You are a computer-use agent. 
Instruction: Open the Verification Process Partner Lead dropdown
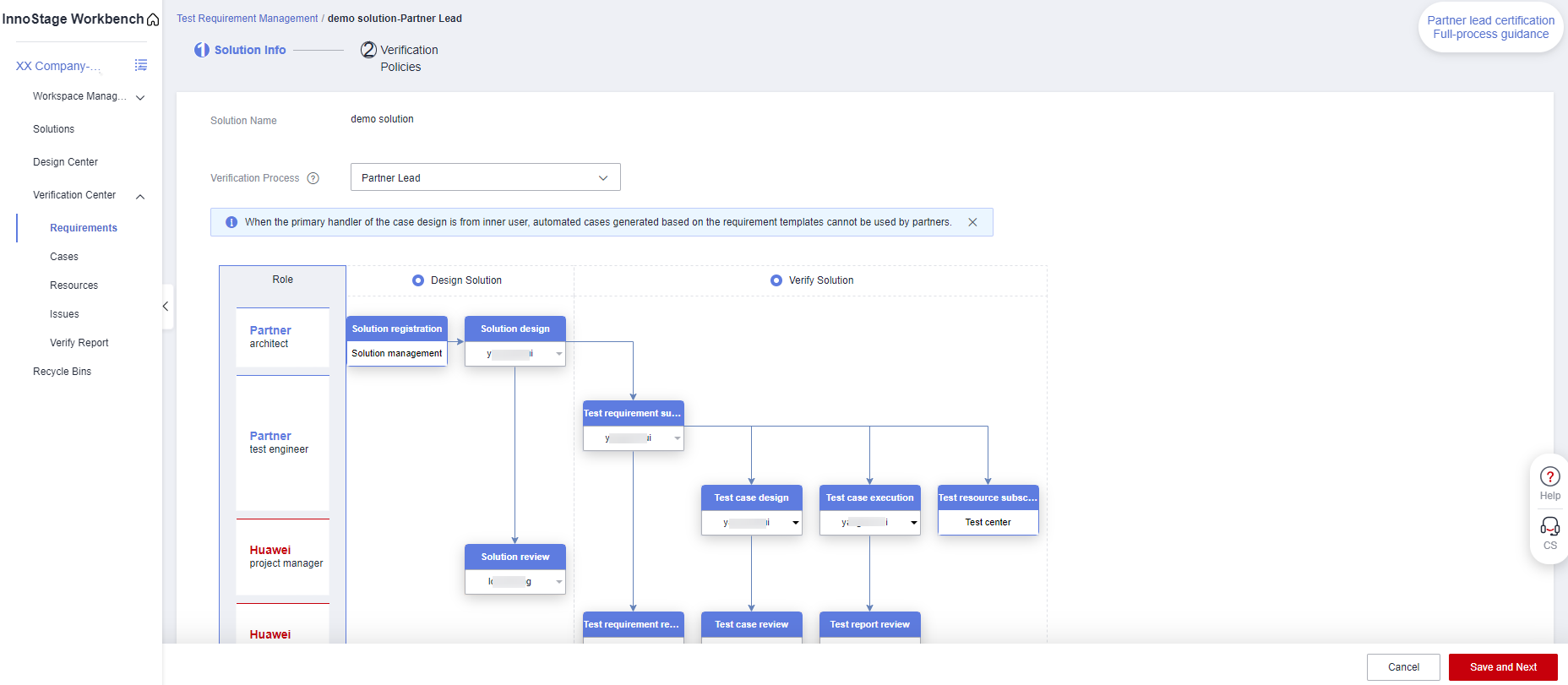coord(486,177)
